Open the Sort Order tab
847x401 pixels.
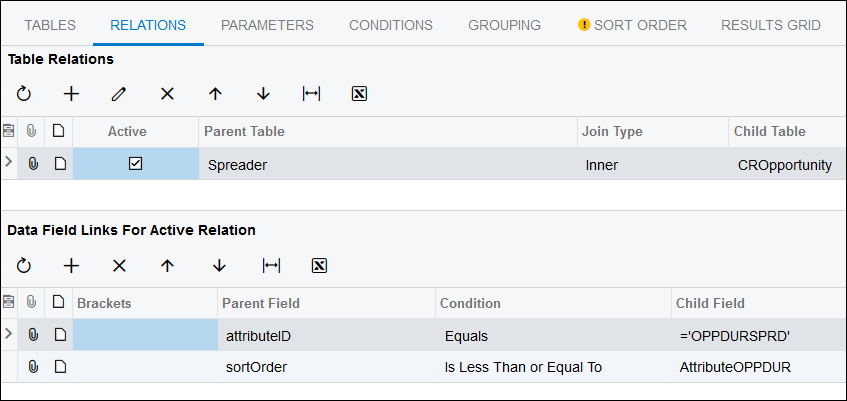632,25
